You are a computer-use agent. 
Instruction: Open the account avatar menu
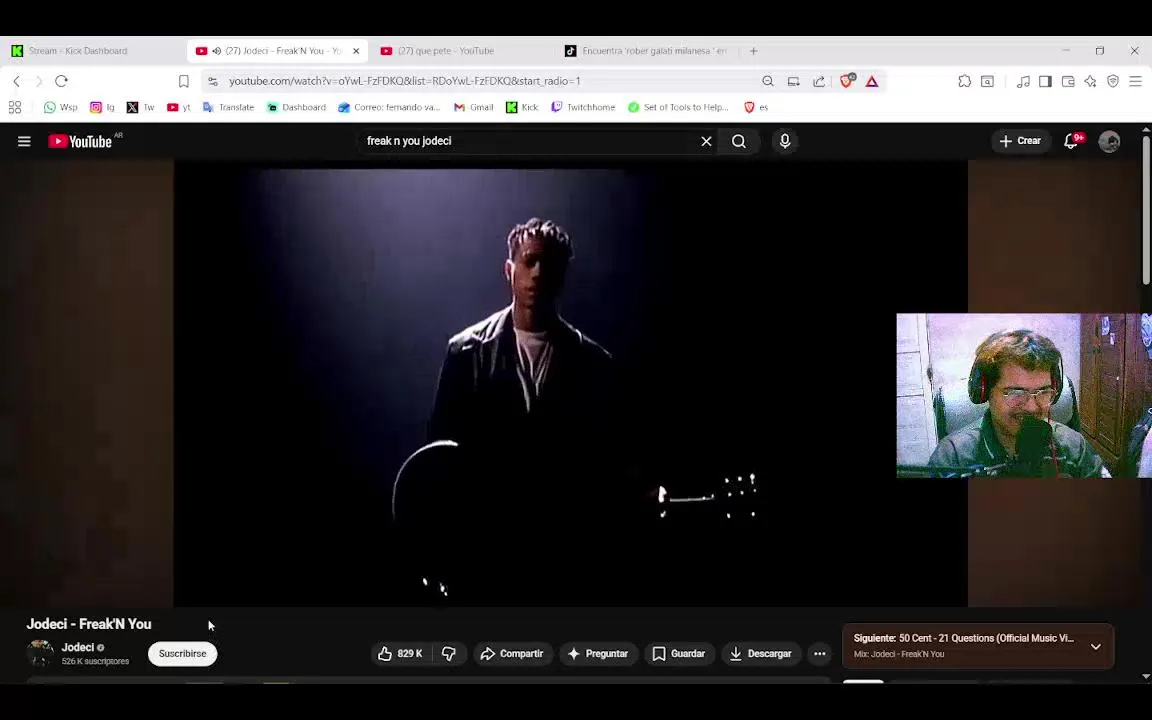pos(1109,141)
